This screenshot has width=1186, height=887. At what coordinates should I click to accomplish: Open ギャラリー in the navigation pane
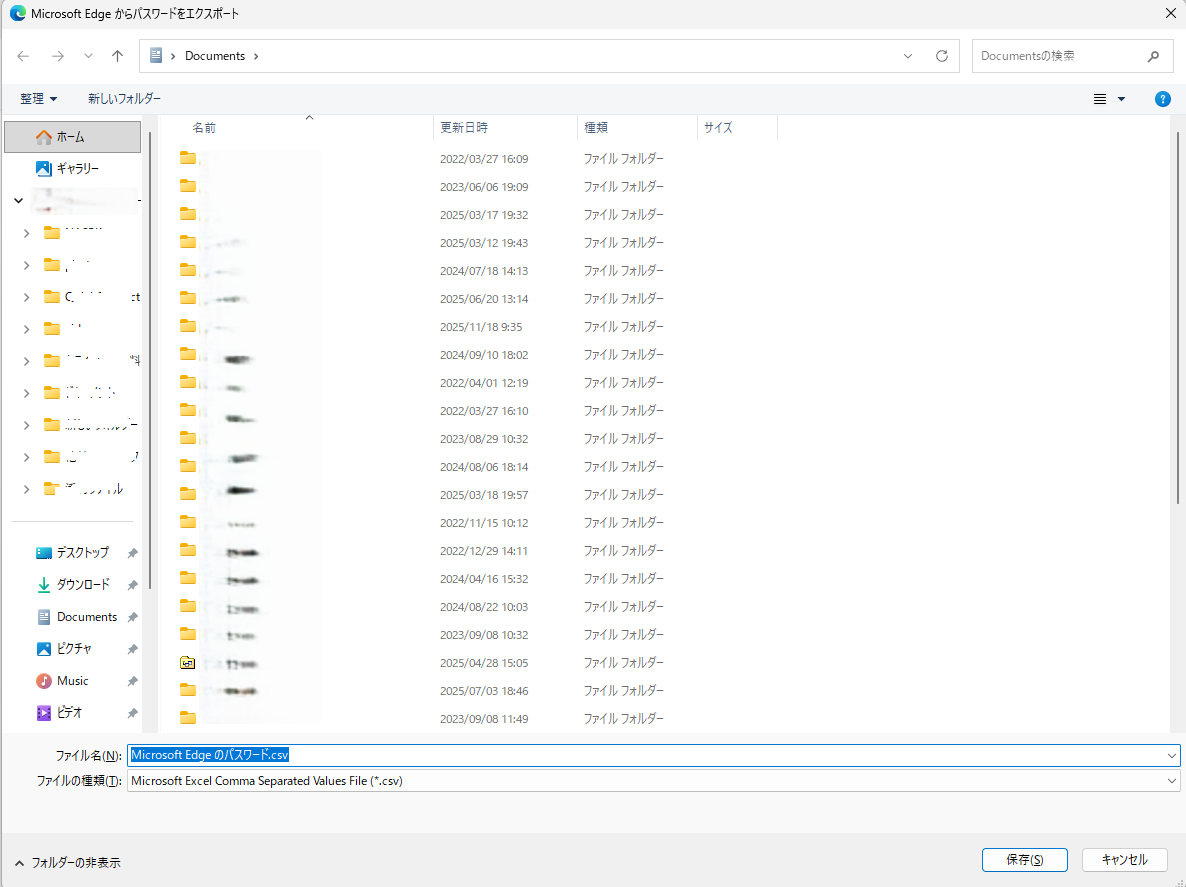pos(77,168)
